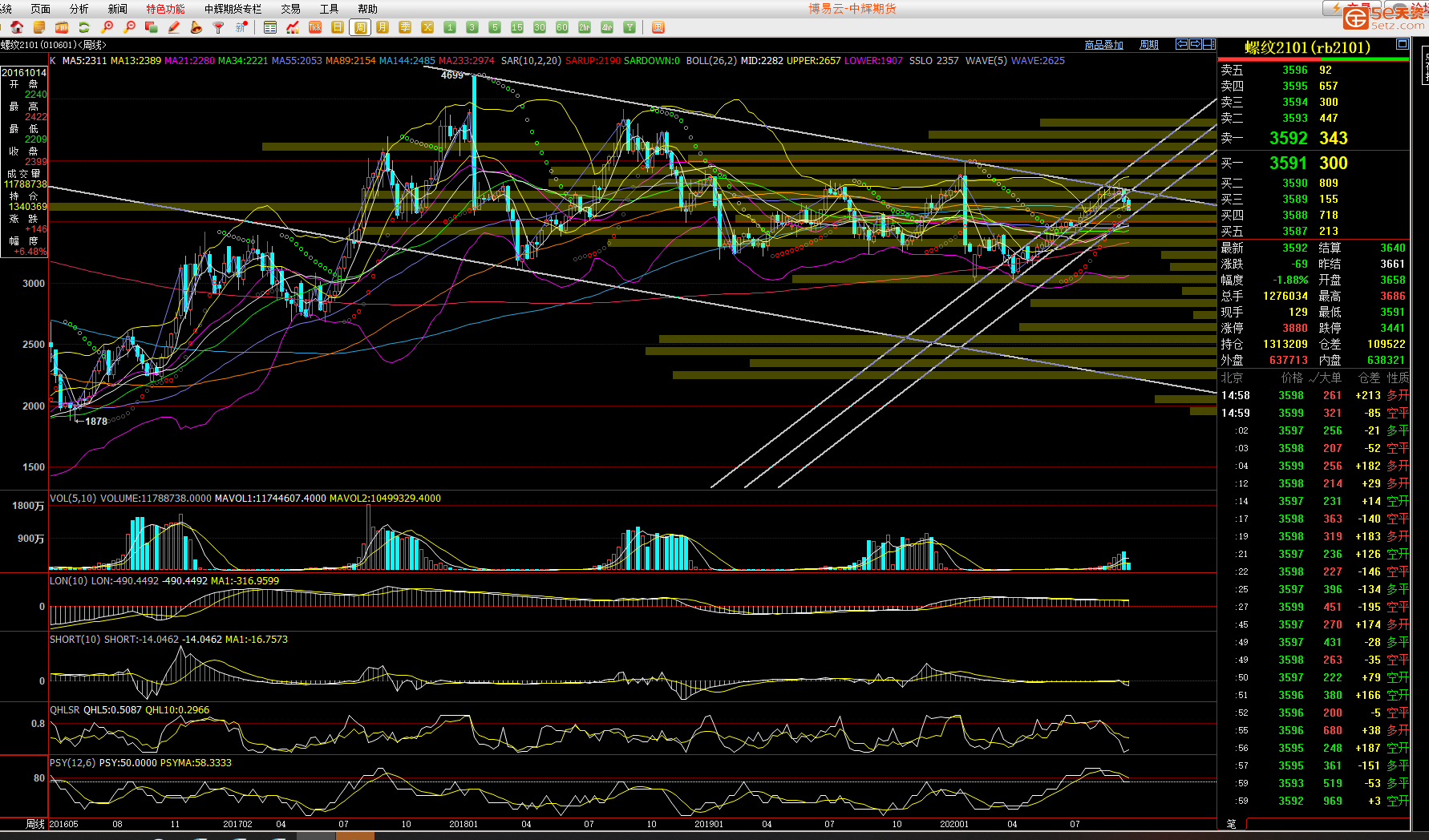Open the 新闻 menu
This screenshot has width=1429, height=840.
coord(118,9)
